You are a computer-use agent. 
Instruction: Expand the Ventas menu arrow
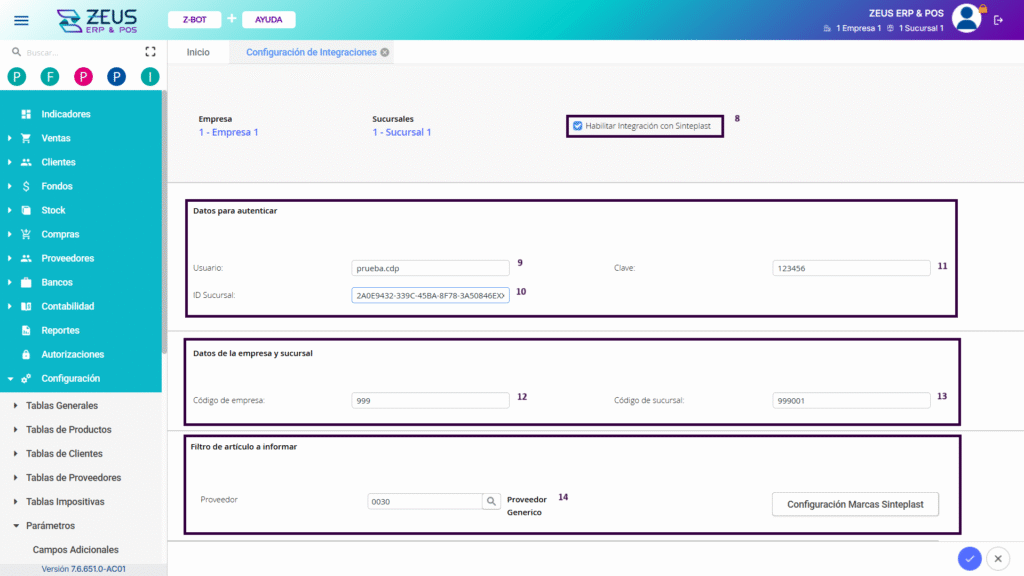click(x=9, y=138)
